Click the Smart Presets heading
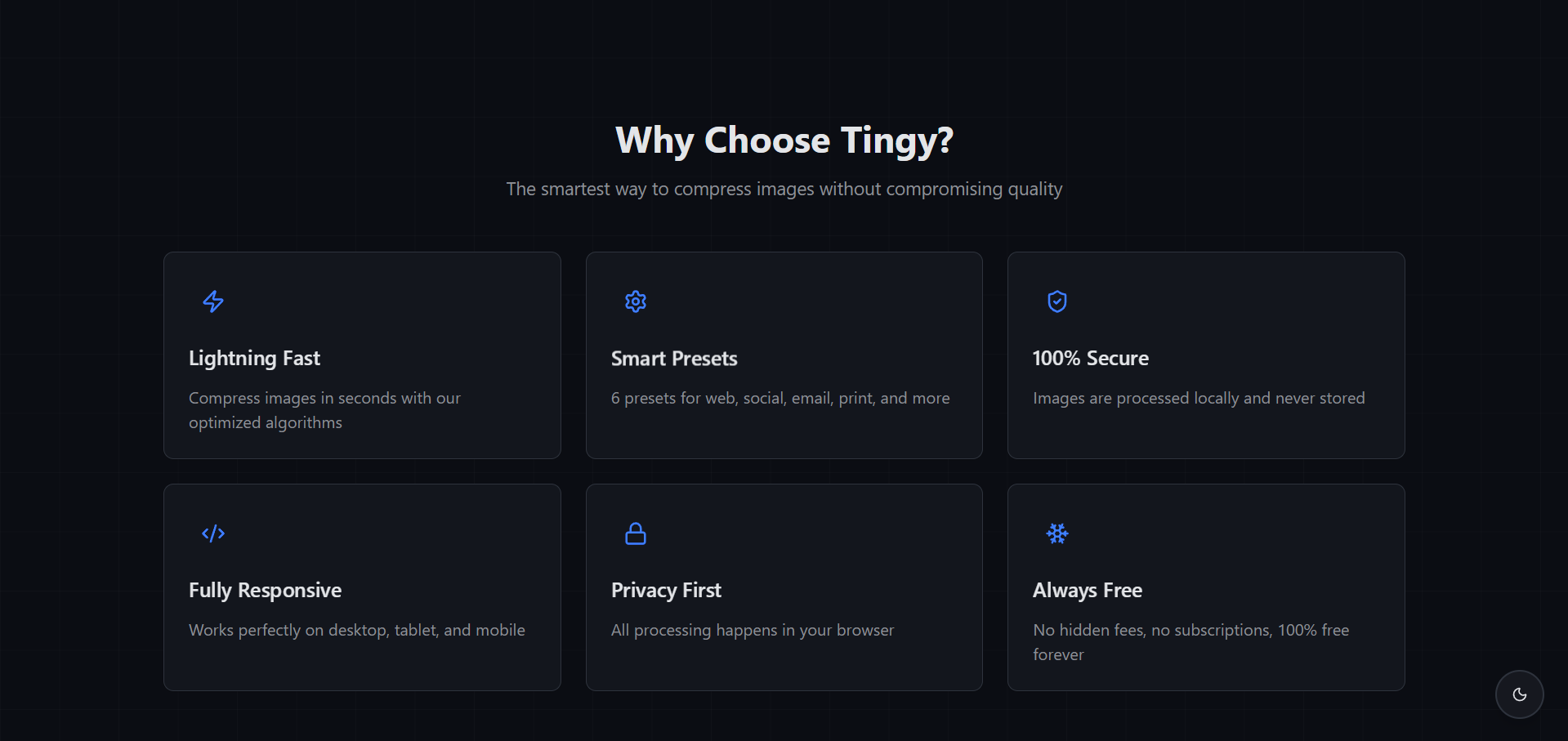Viewport: 1568px width, 741px height. click(674, 359)
